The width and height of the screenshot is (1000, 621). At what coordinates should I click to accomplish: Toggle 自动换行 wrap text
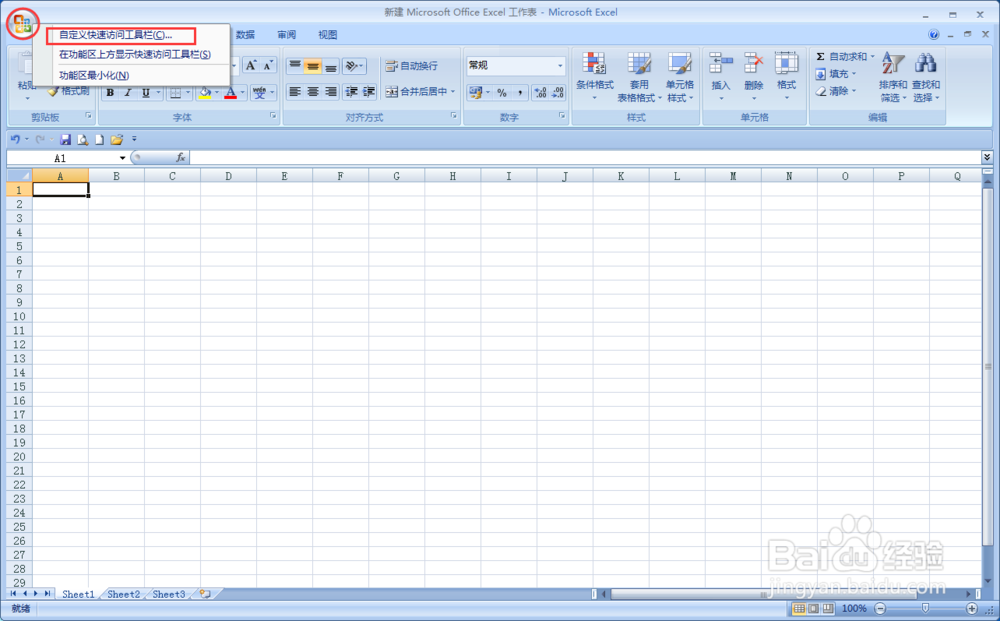click(411, 66)
